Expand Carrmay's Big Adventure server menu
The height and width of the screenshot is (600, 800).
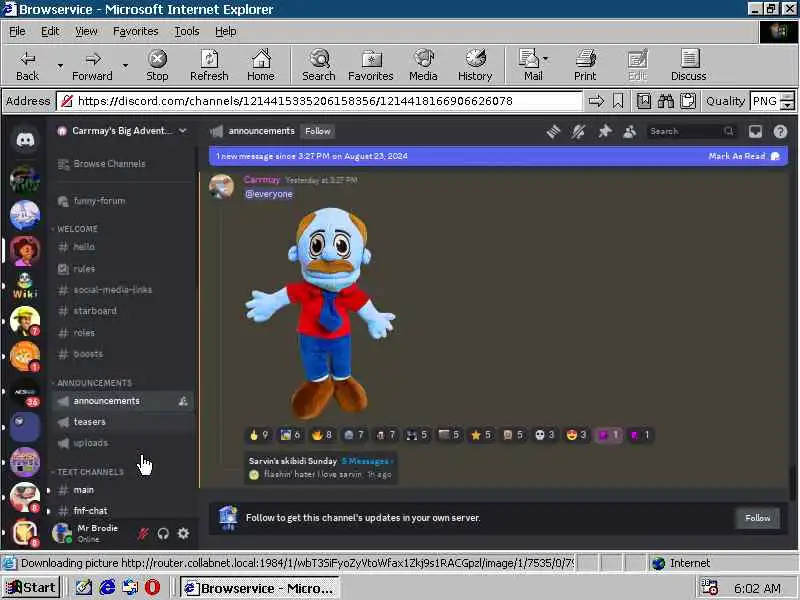(121, 131)
